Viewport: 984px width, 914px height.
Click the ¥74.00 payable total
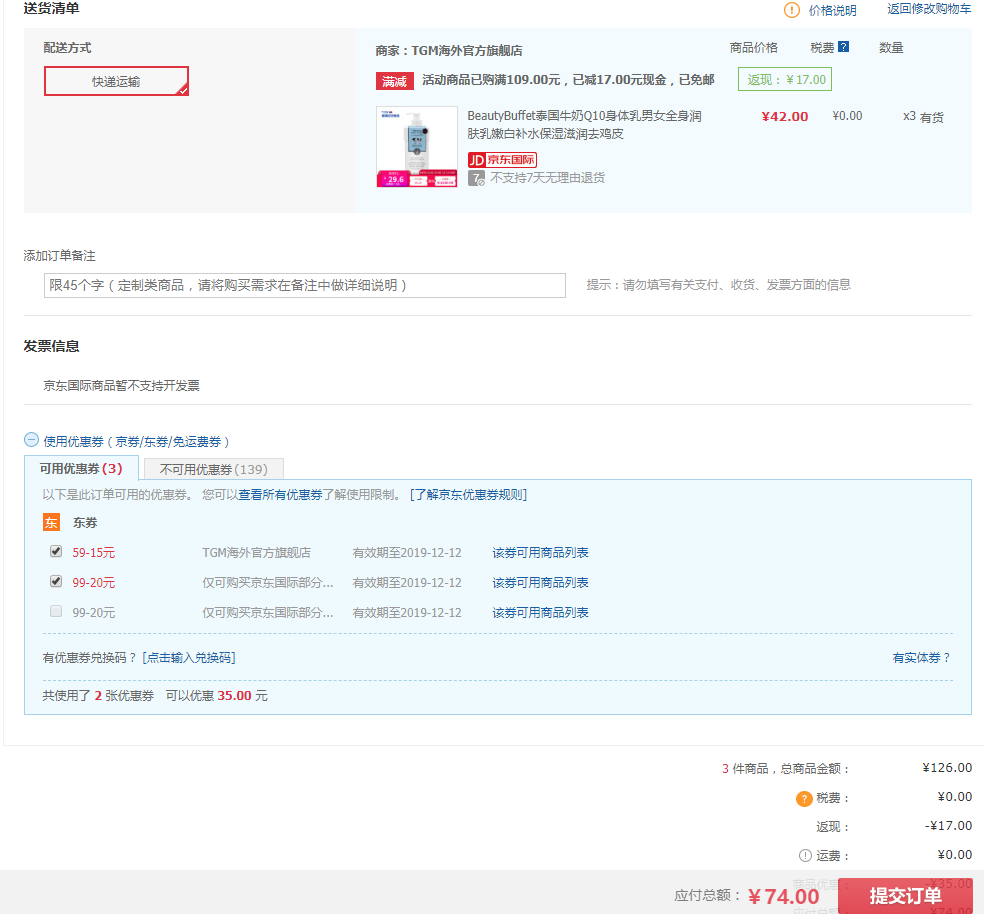784,897
